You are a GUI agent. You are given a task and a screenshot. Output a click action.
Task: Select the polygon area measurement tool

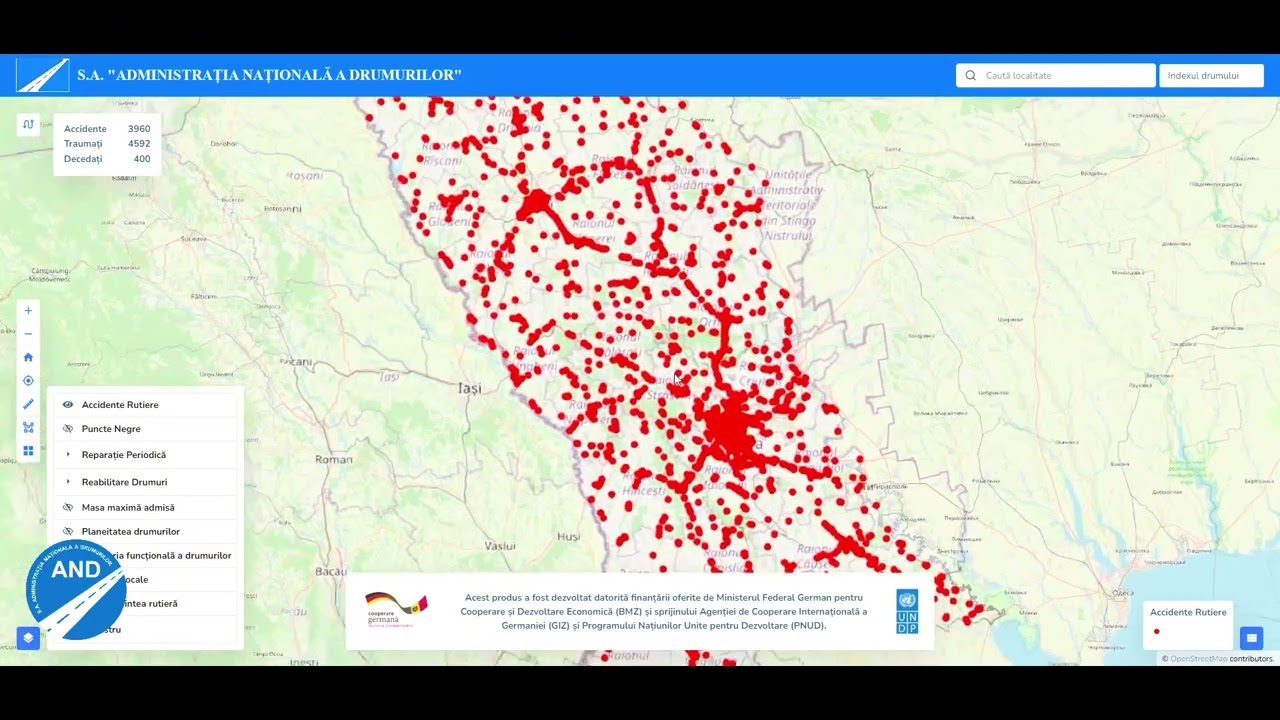[28, 428]
